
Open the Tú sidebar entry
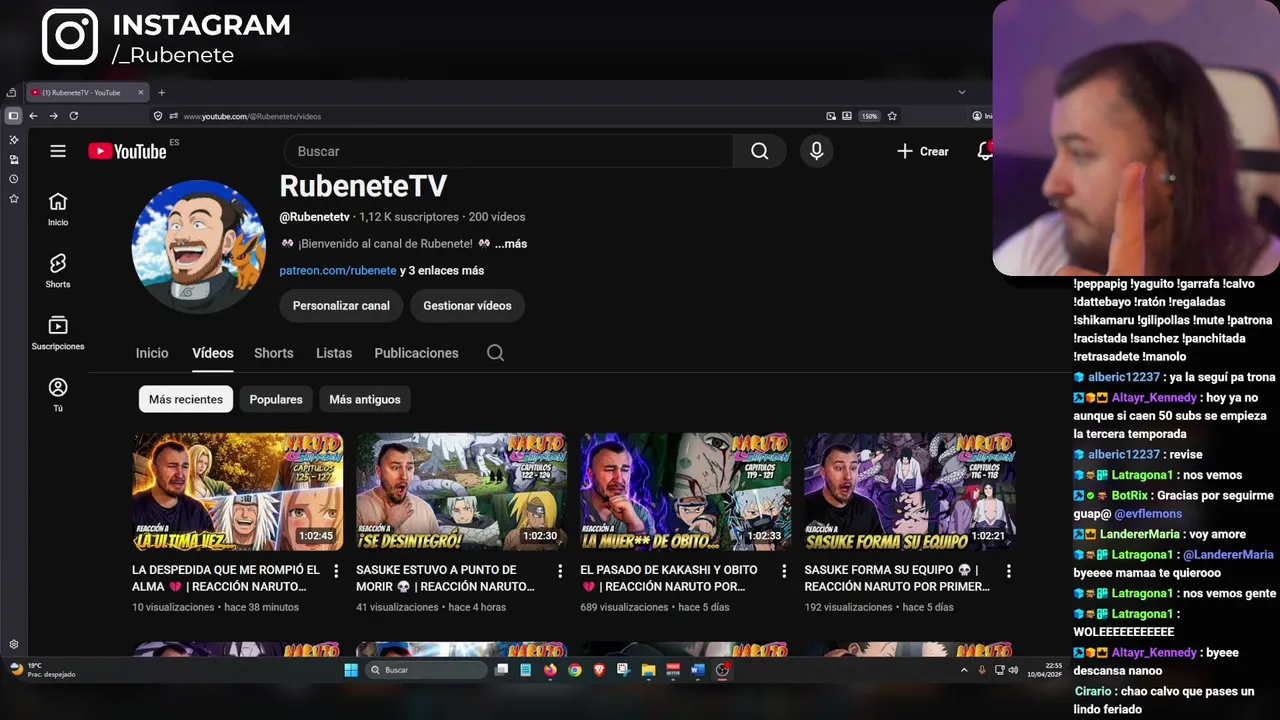click(58, 395)
